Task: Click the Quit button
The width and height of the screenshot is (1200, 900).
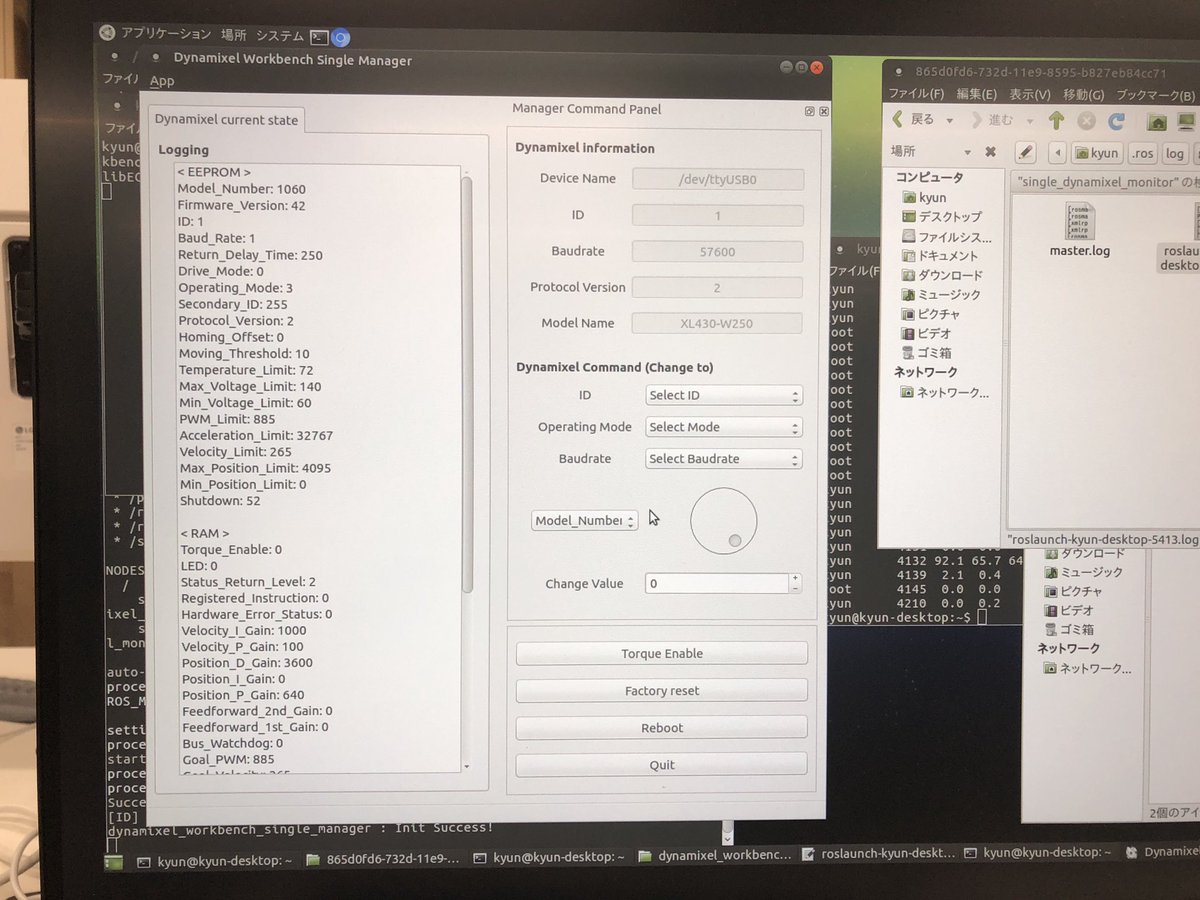Action: coord(662,764)
